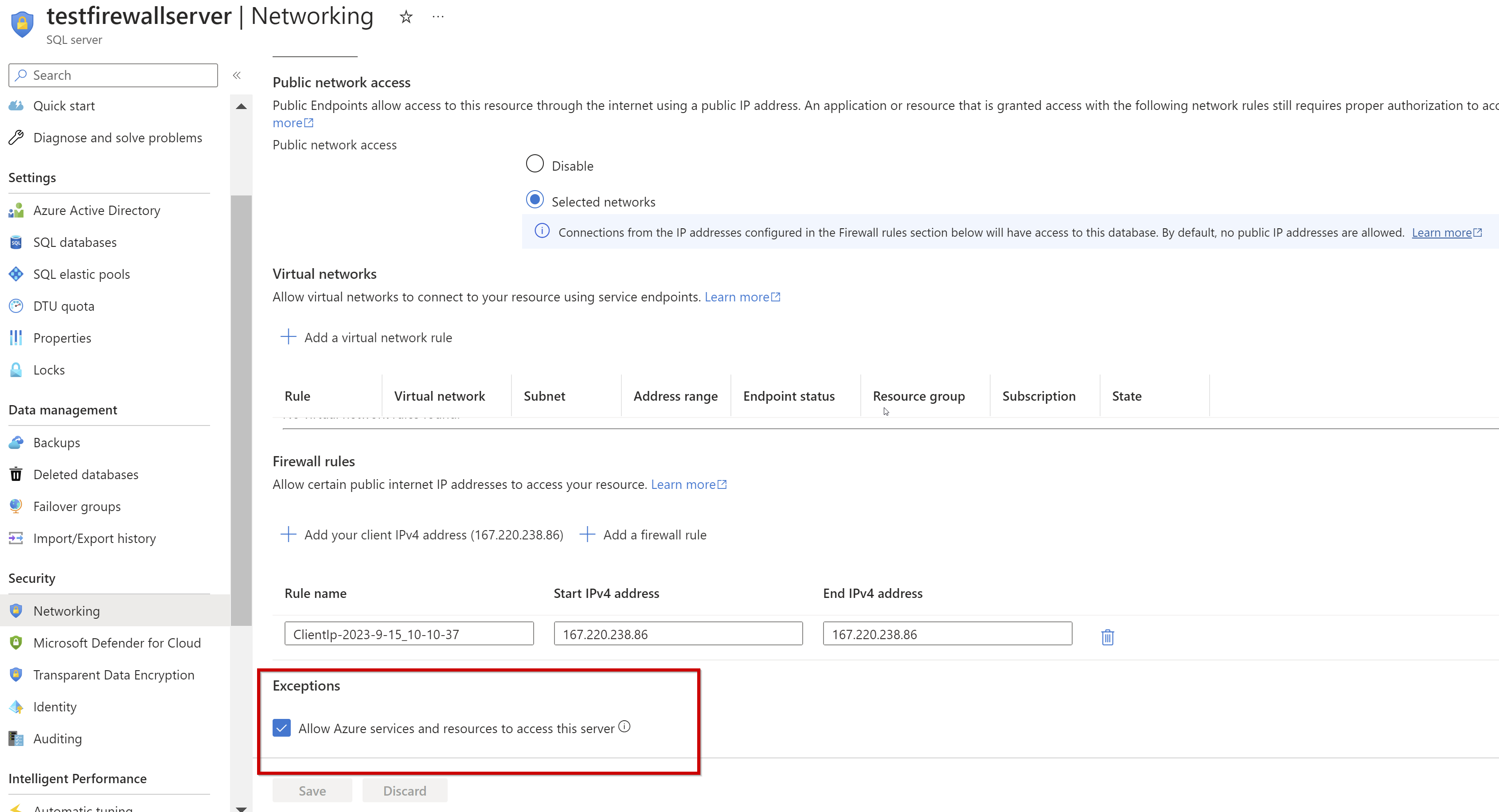Viewport: 1499px width, 812px height.
Task: Click the plus icon for Add a firewall rule
Action: coord(587,534)
